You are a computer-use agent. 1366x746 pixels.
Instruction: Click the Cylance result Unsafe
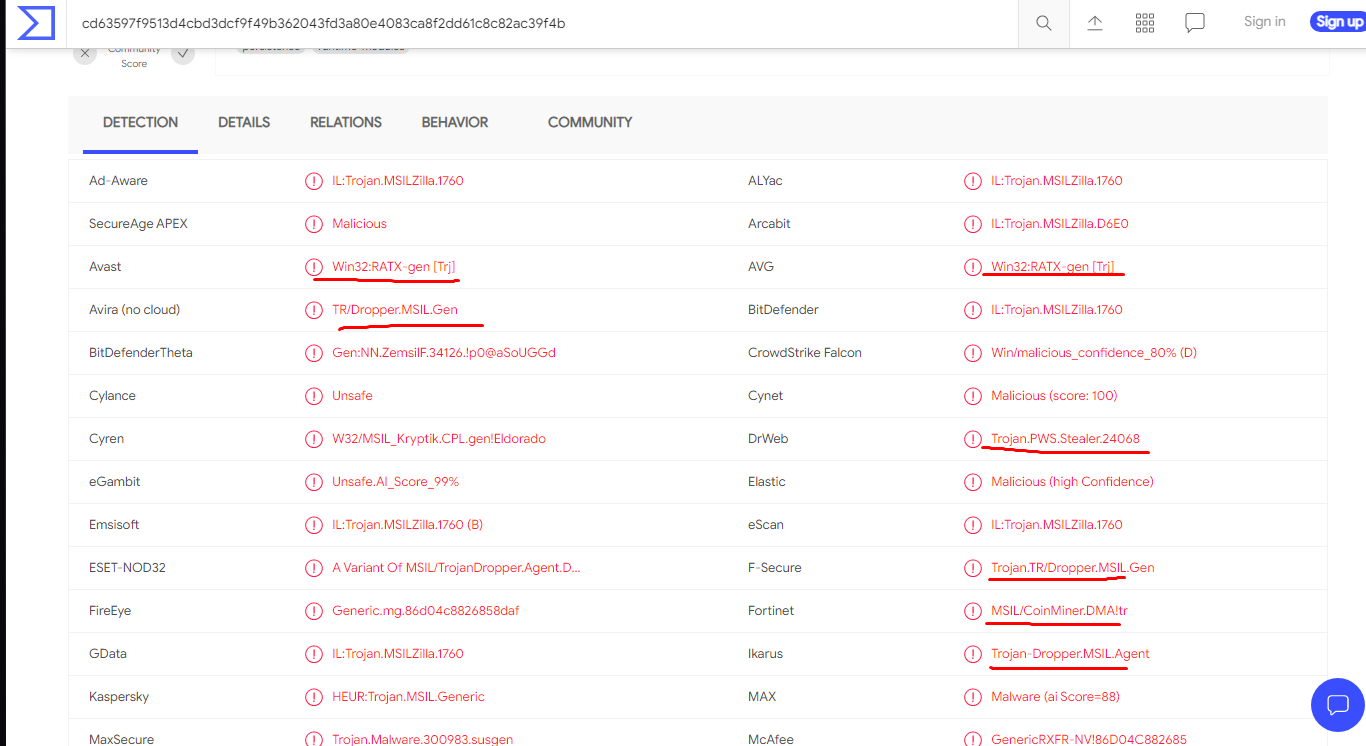[352, 396]
